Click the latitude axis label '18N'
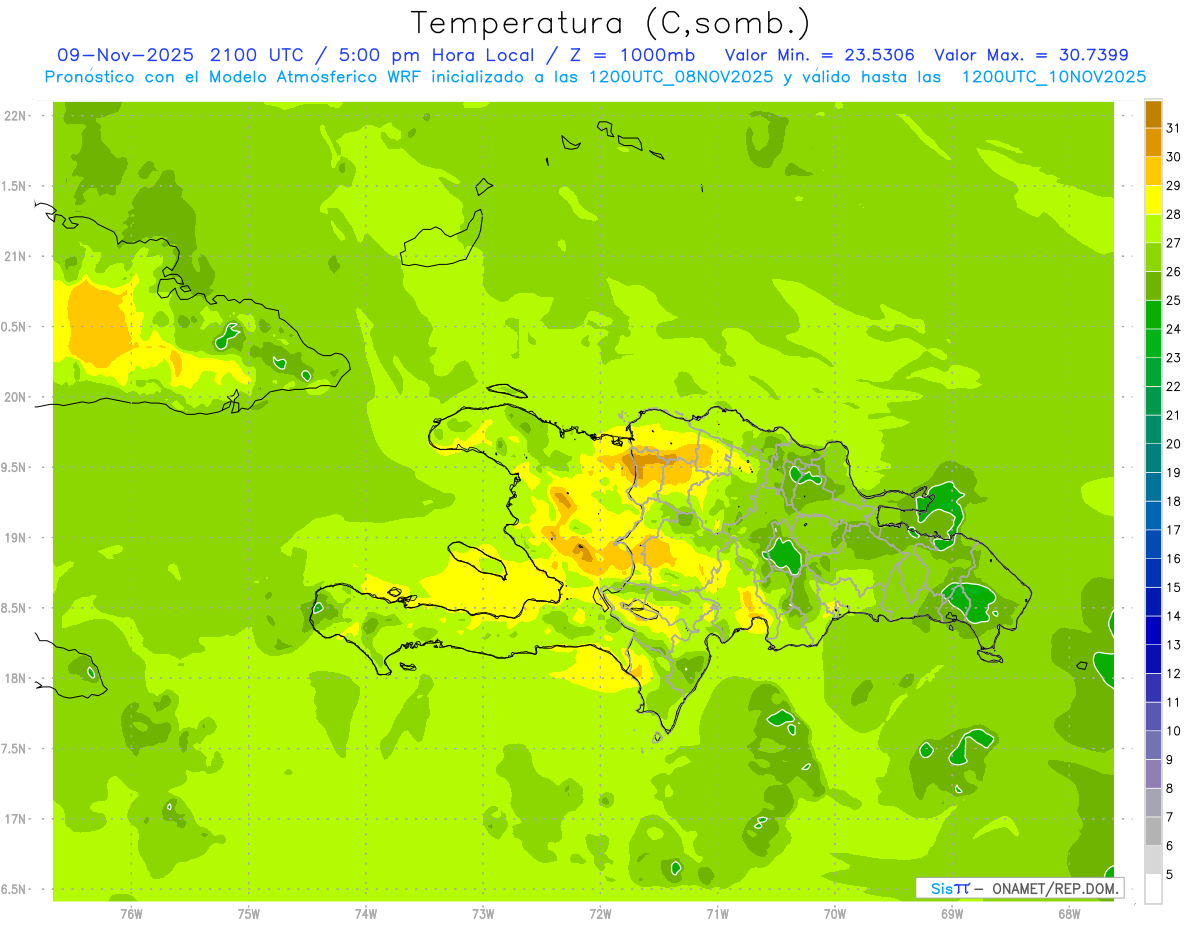Screen dimensions: 1200x927 16,678
